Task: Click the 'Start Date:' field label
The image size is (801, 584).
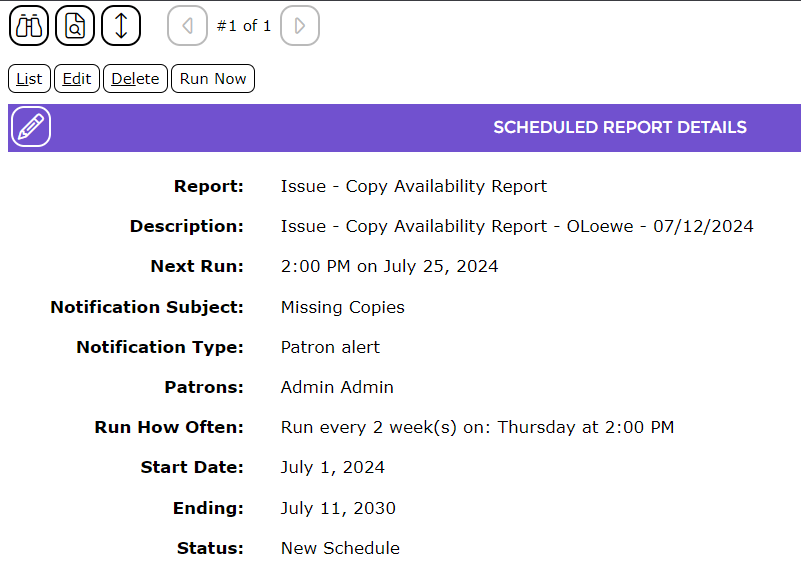Action: point(193,467)
